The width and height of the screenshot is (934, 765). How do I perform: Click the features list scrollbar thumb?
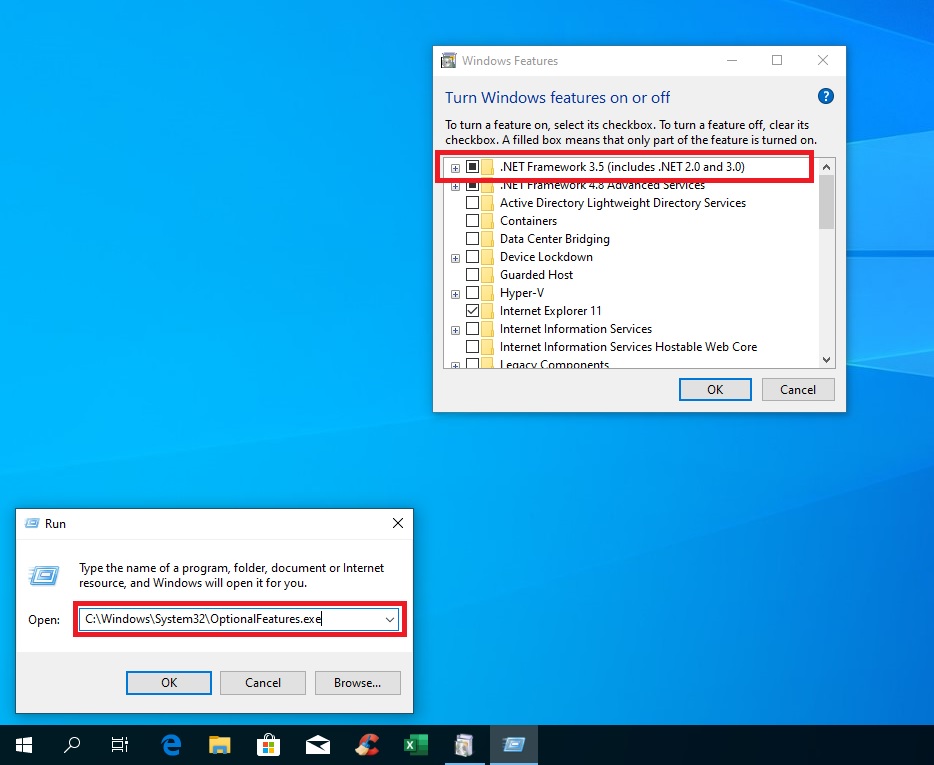tap(826, 203)
